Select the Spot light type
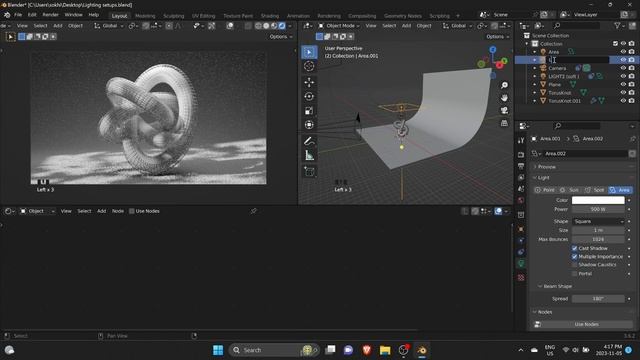 coord(595,190)
